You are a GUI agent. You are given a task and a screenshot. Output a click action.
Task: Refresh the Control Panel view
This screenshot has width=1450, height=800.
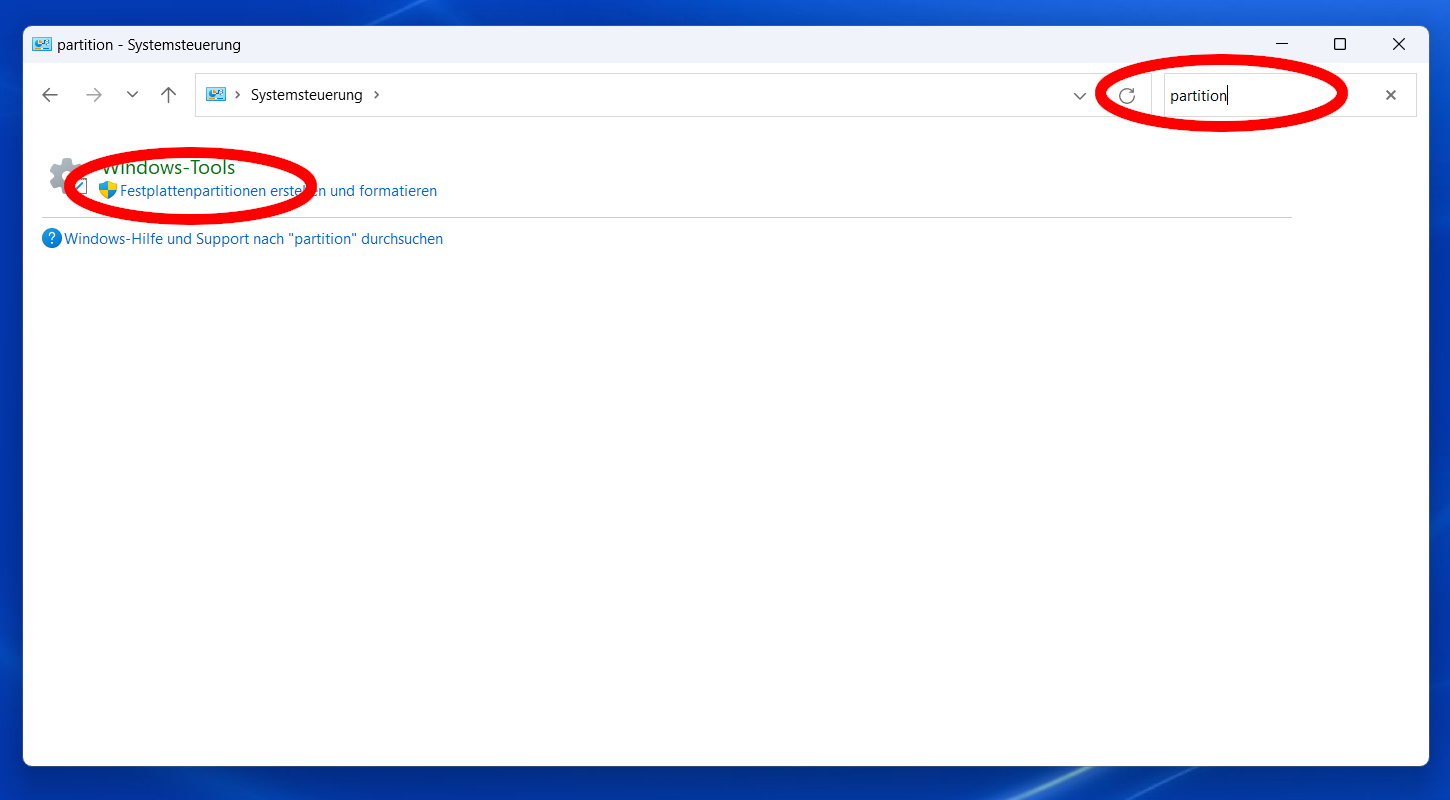(x=1127, y=95)
